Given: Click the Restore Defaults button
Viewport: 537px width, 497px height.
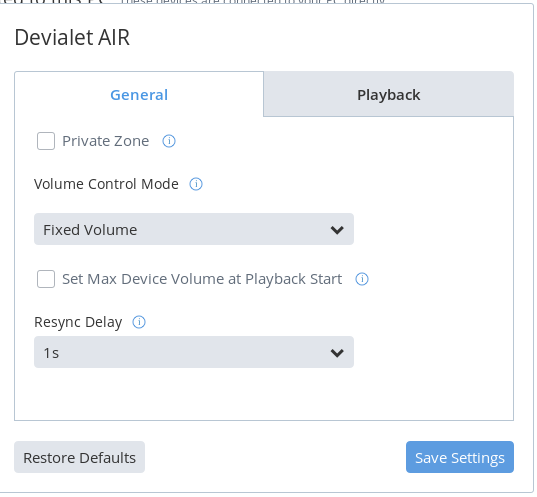Looking at the screenshot, I should pyautogui.click(x=79, y=457).
